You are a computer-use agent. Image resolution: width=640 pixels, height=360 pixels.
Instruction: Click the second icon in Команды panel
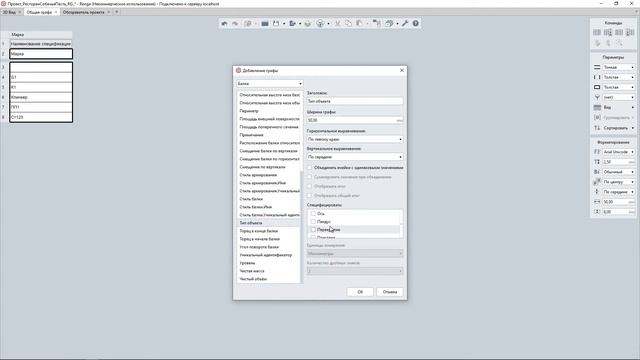click(608, 32)
